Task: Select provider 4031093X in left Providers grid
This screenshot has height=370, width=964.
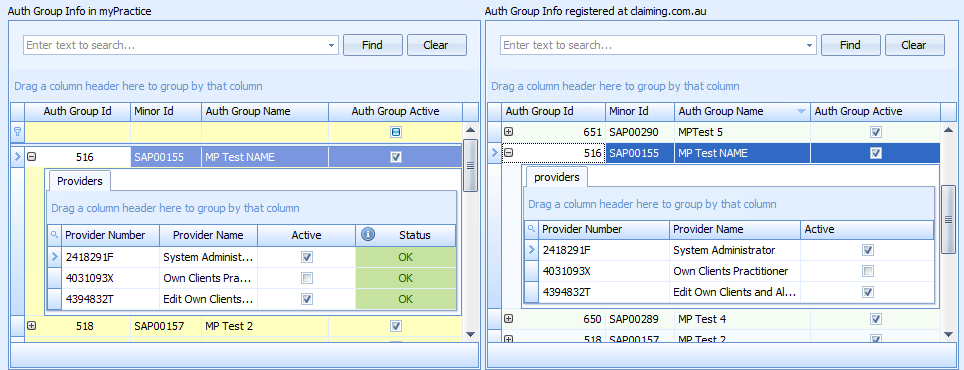Action: click(x=110, y=278)
